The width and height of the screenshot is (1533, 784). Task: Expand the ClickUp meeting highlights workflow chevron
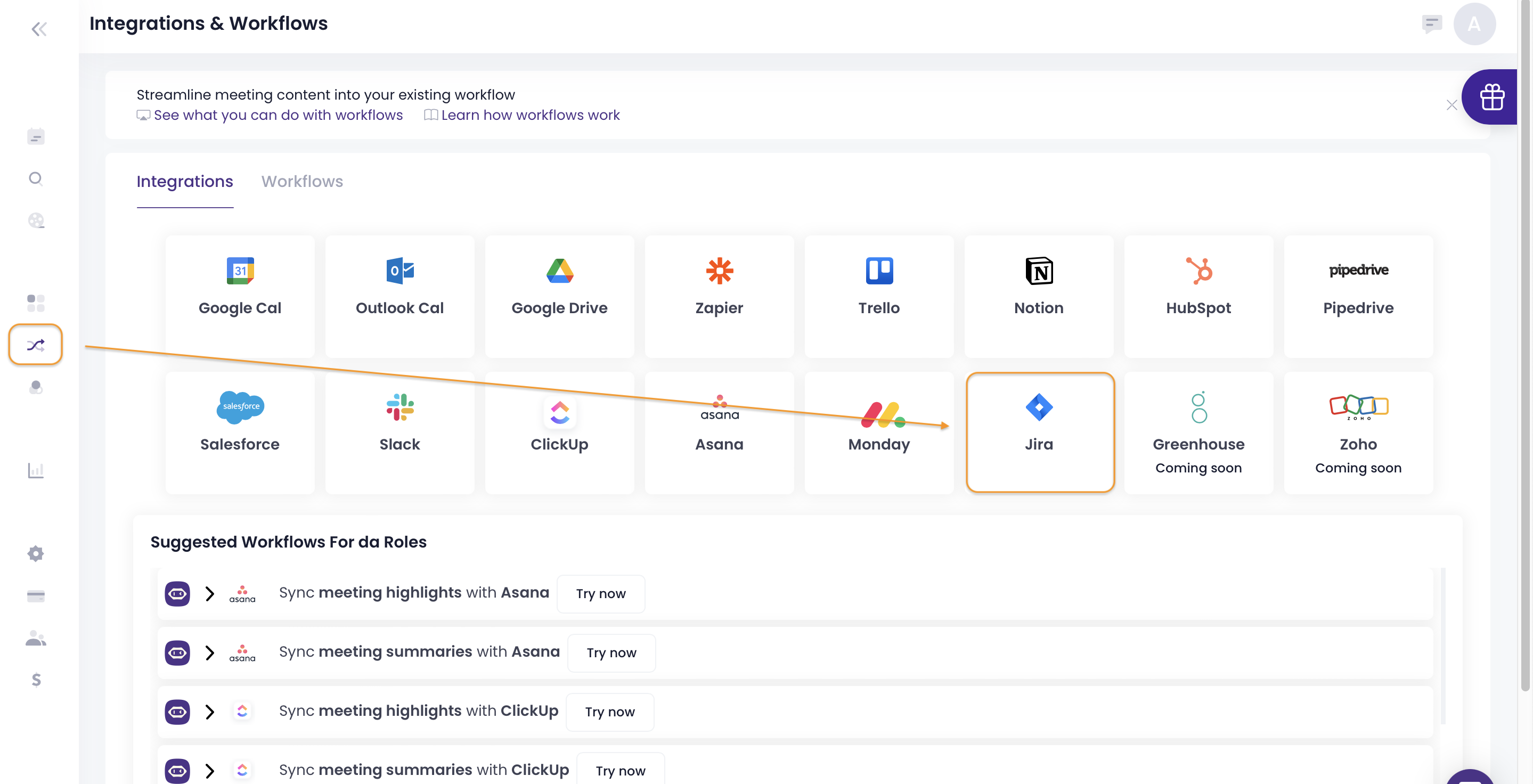pyautogui.click(x=209, y=712)
